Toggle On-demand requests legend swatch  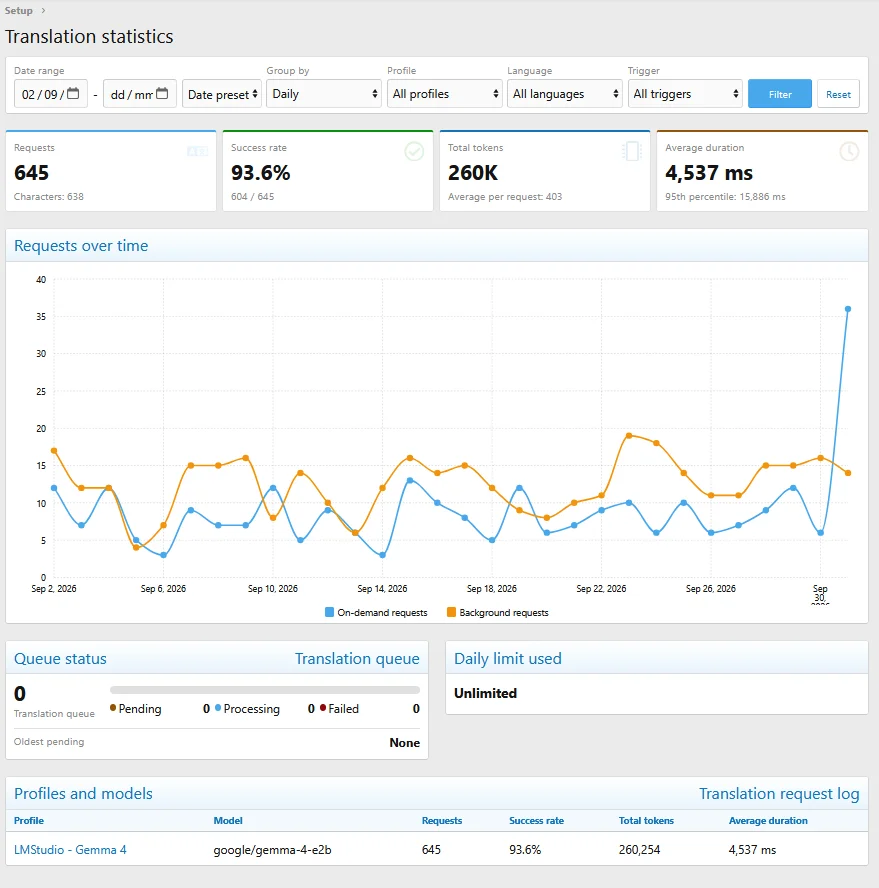pyautogui.click(x=329, y=612)
